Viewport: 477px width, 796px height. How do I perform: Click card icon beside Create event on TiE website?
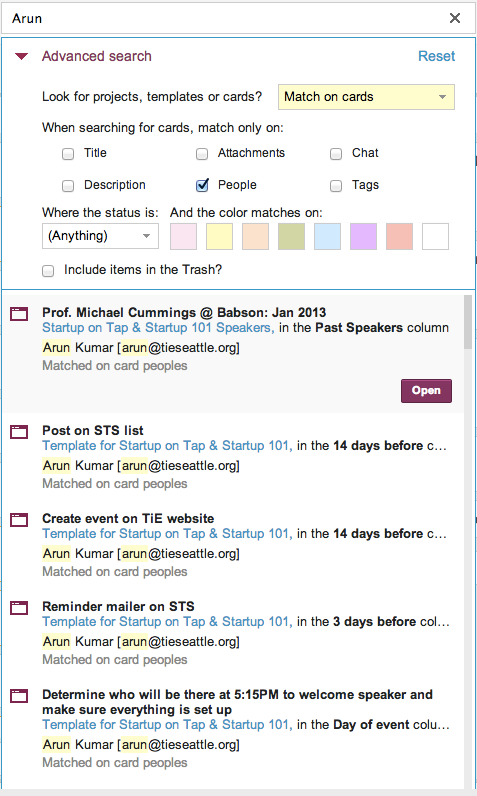click(19, 519)
